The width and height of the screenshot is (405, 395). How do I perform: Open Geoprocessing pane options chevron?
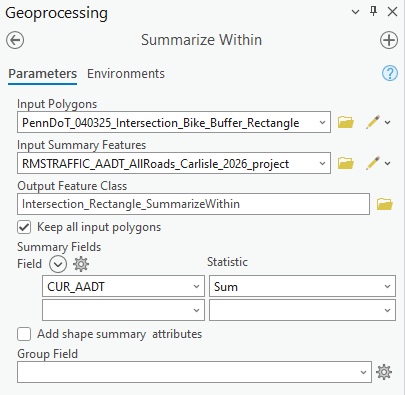(x=355, y=12)
